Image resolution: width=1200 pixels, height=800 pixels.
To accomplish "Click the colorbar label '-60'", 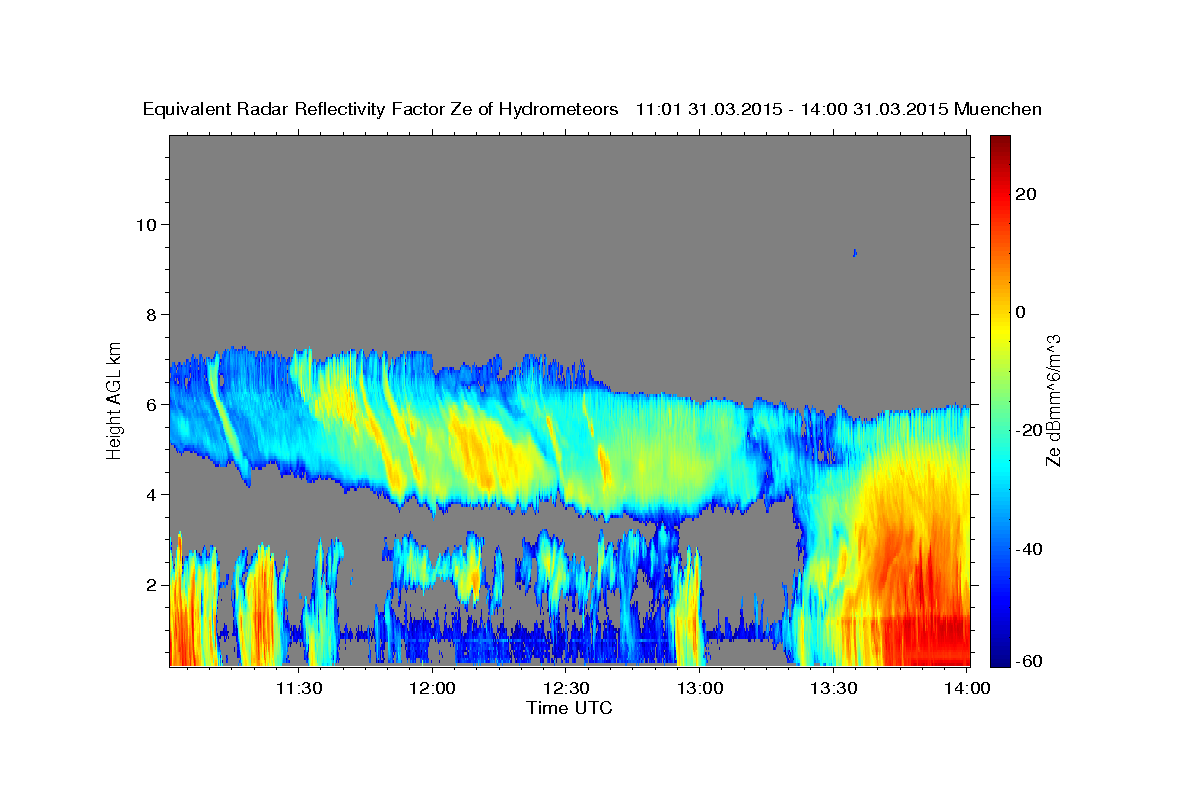I will (x=1029, y=661).
